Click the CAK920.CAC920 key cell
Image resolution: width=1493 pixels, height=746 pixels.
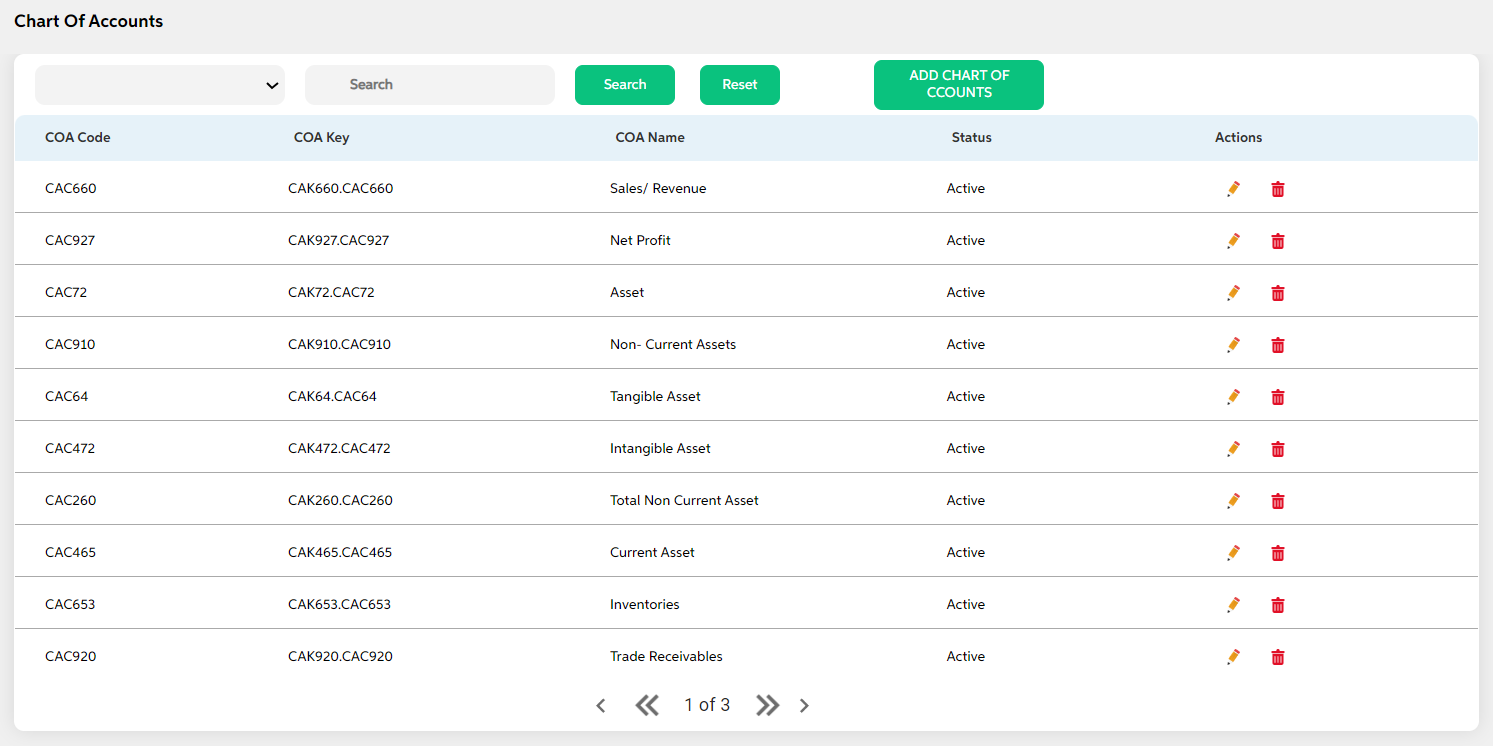click(341, 657)
